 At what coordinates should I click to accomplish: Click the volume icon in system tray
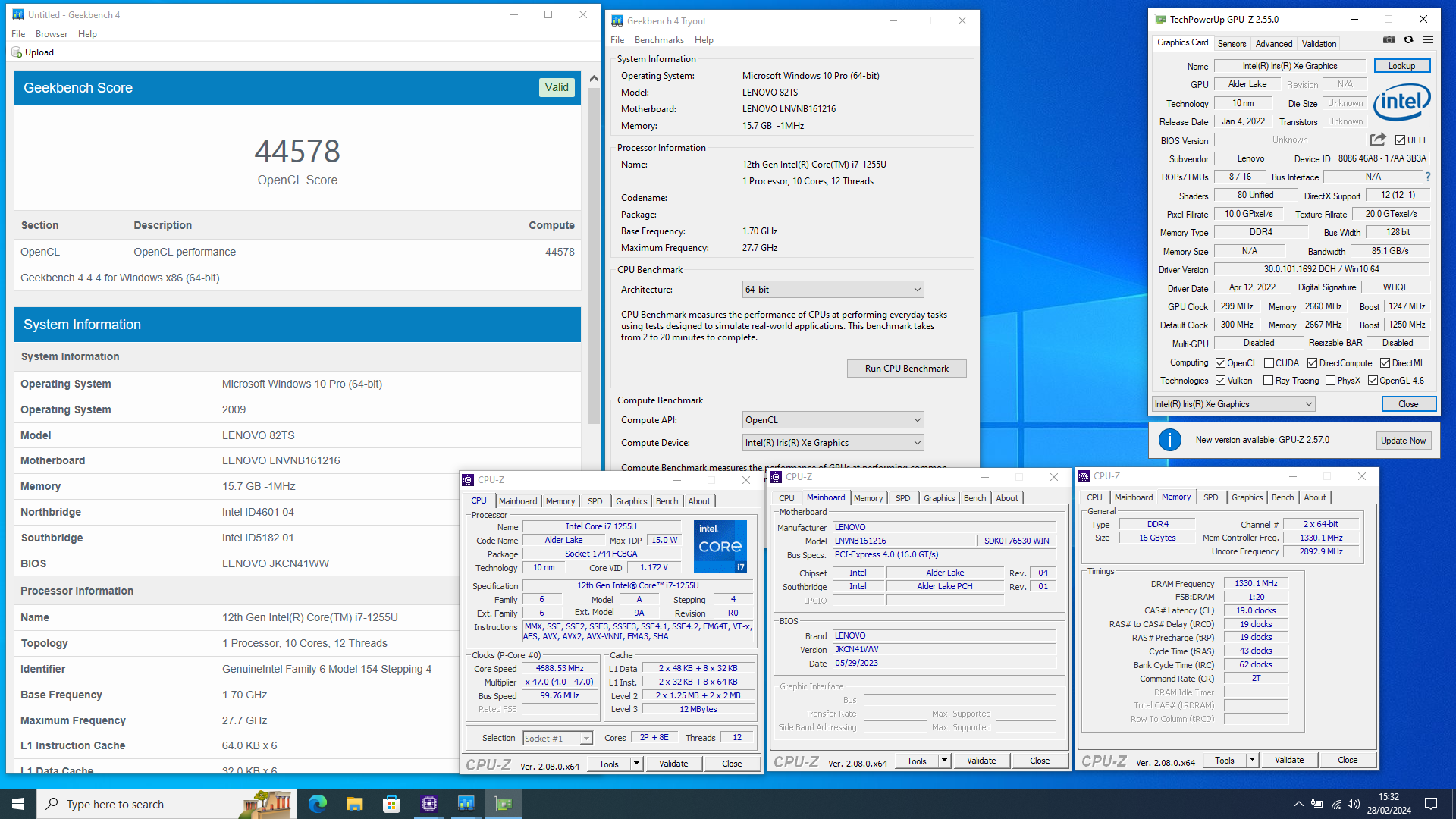click(1354, 804)
